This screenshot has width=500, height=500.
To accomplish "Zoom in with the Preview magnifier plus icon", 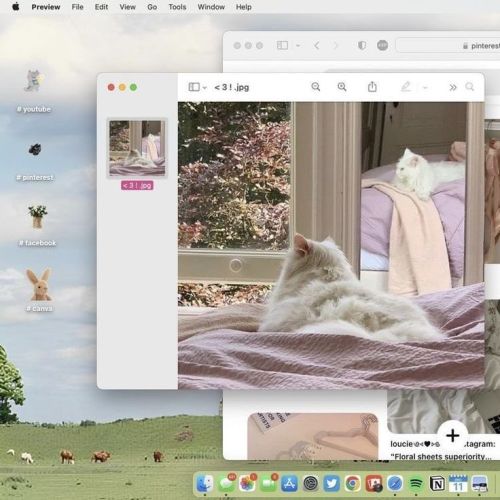I will click(x=342, y=87).
